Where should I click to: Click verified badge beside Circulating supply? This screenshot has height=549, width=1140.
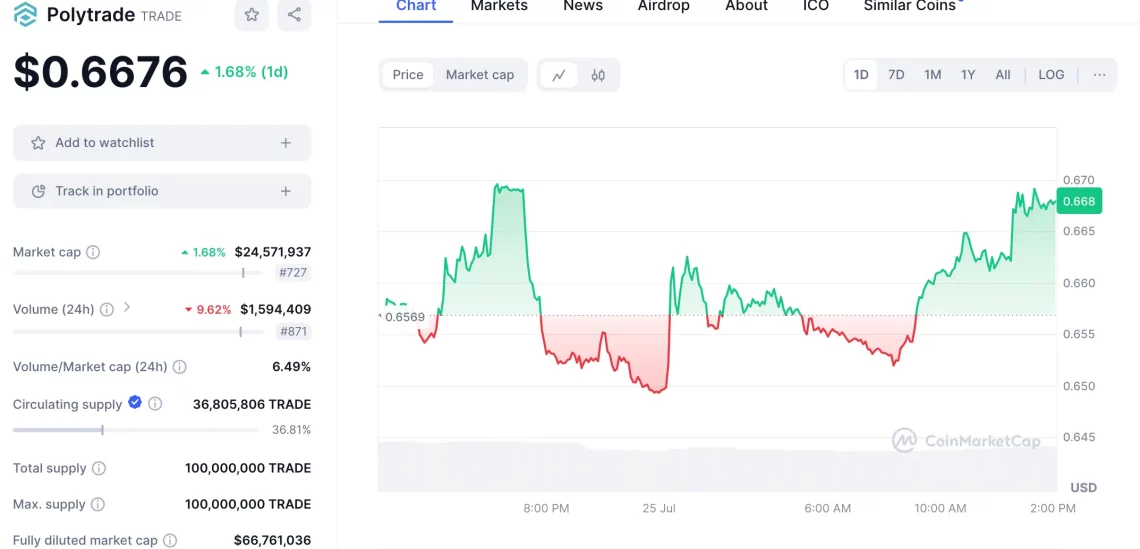pos(135,402)
